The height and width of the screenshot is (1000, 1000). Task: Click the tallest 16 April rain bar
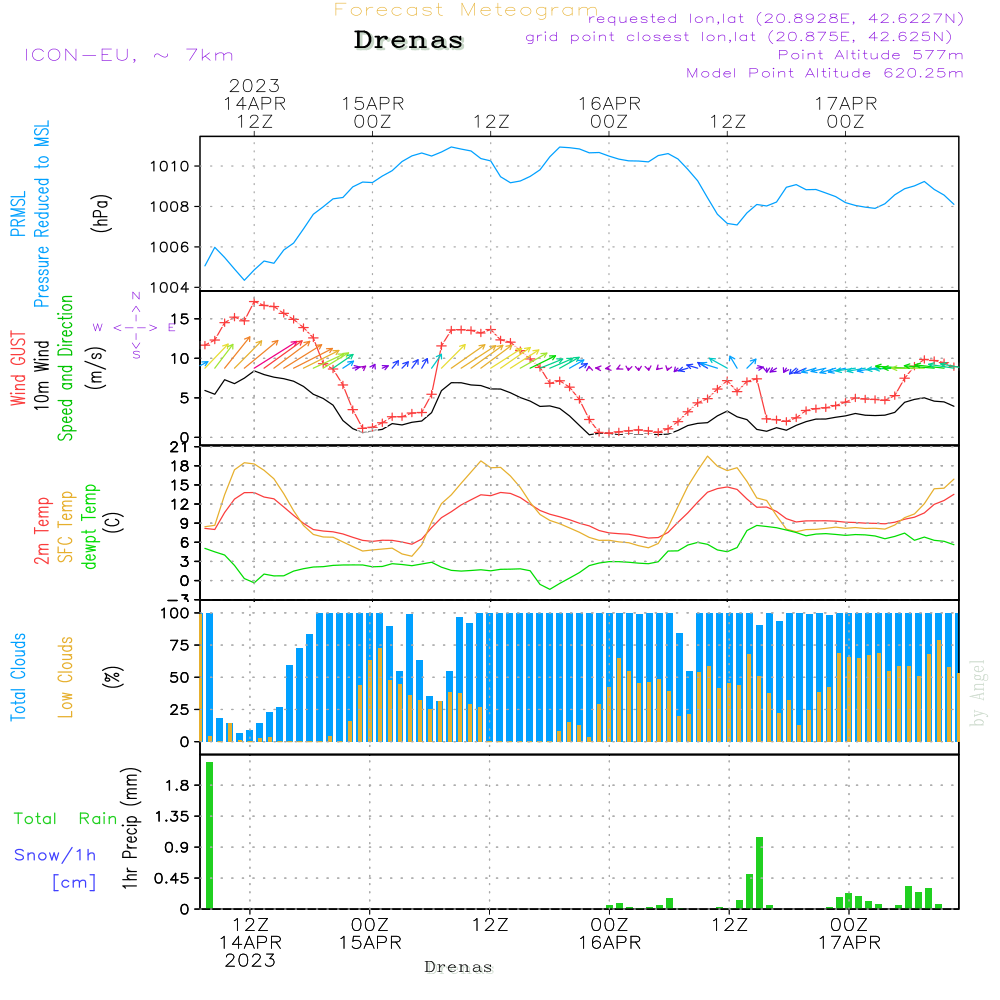tap(759, 872)
